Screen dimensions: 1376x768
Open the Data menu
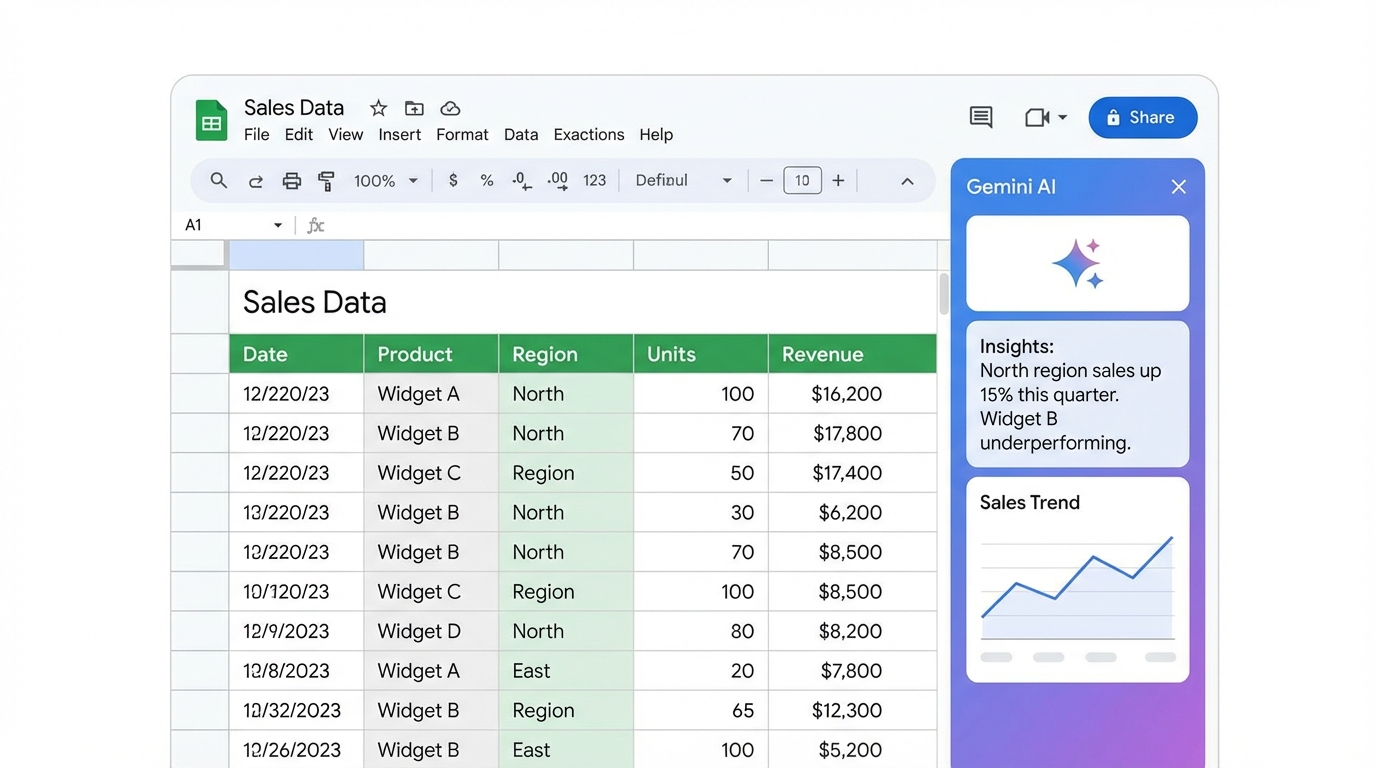coord(521,134)
